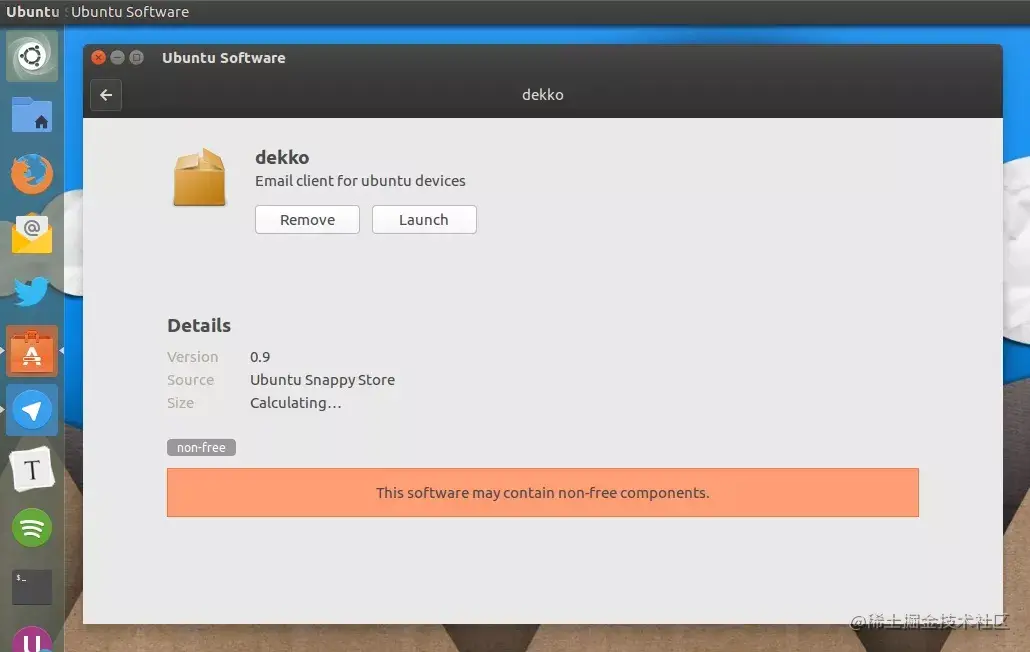This screenshot has height=652, width=1030.
Task: Click the bold 'dekko' app name
Action: click(x=282, y=158)
